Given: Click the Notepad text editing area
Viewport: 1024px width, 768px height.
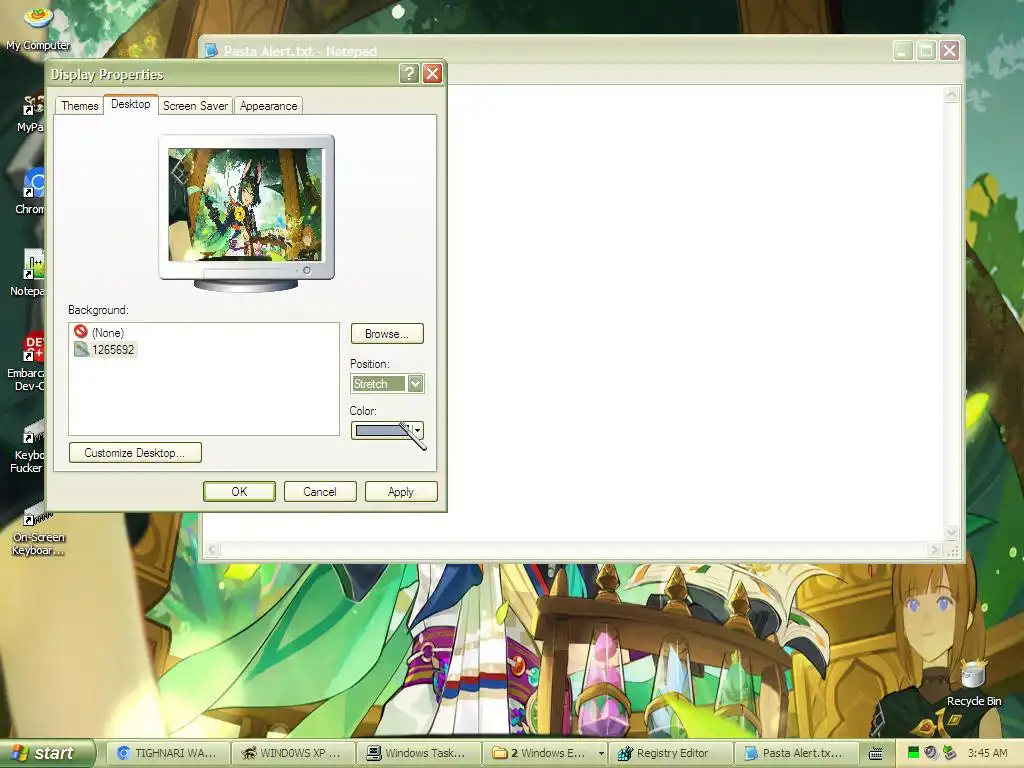Looking at the screenshot, I should 694,313.
